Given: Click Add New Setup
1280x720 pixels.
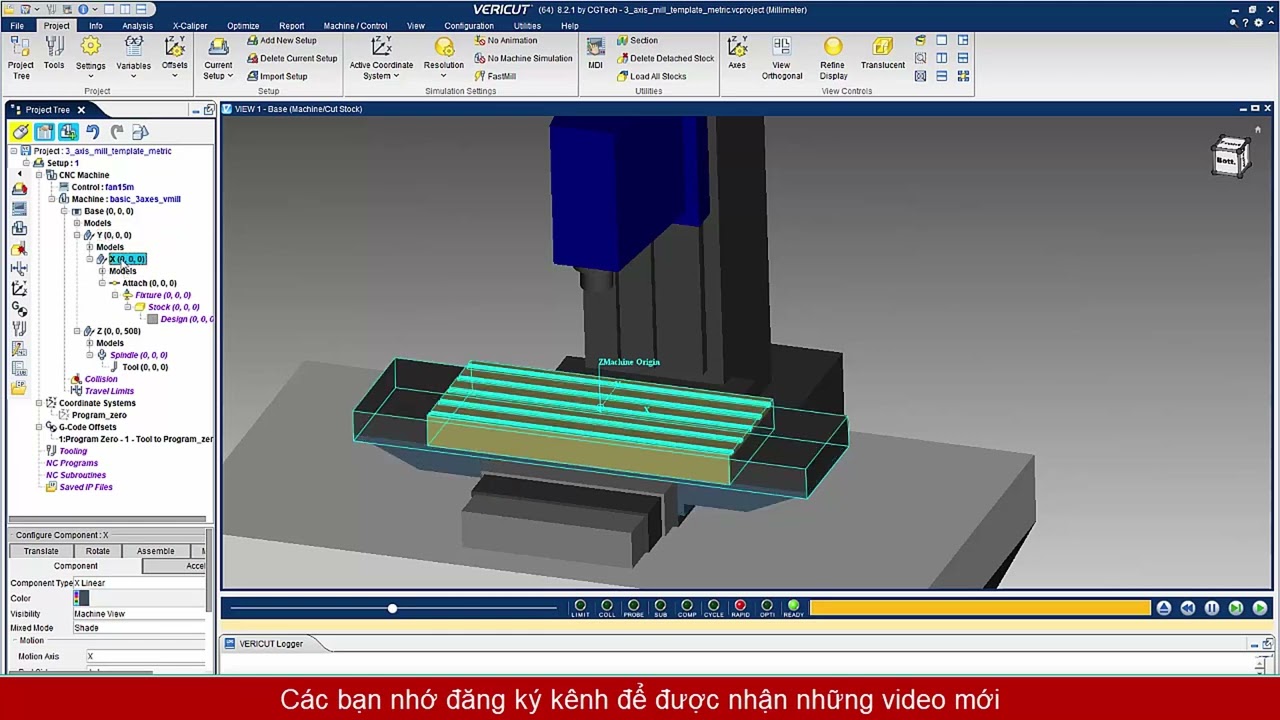Looking at the screenshot, I should pyautogui.click(x=281, y=41).
